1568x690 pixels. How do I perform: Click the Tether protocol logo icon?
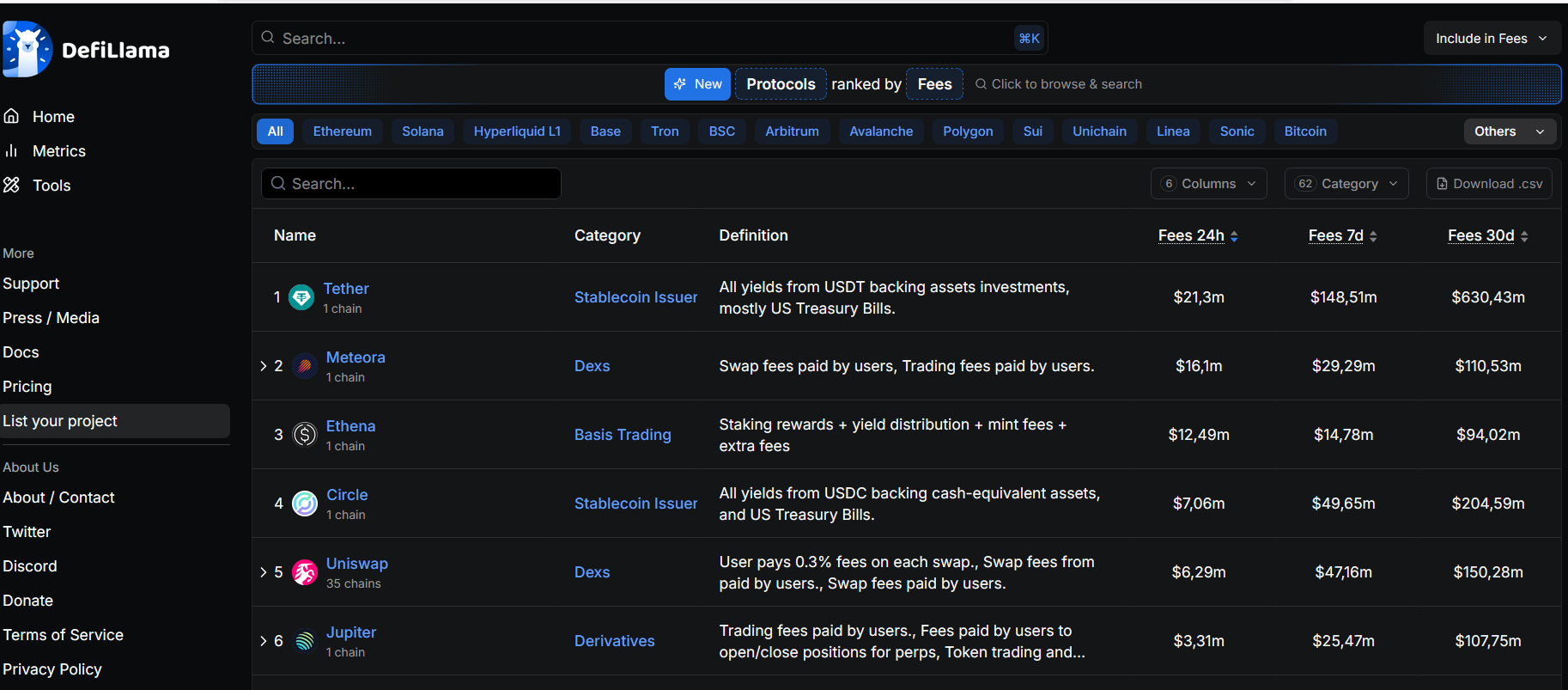click(301, 297)
